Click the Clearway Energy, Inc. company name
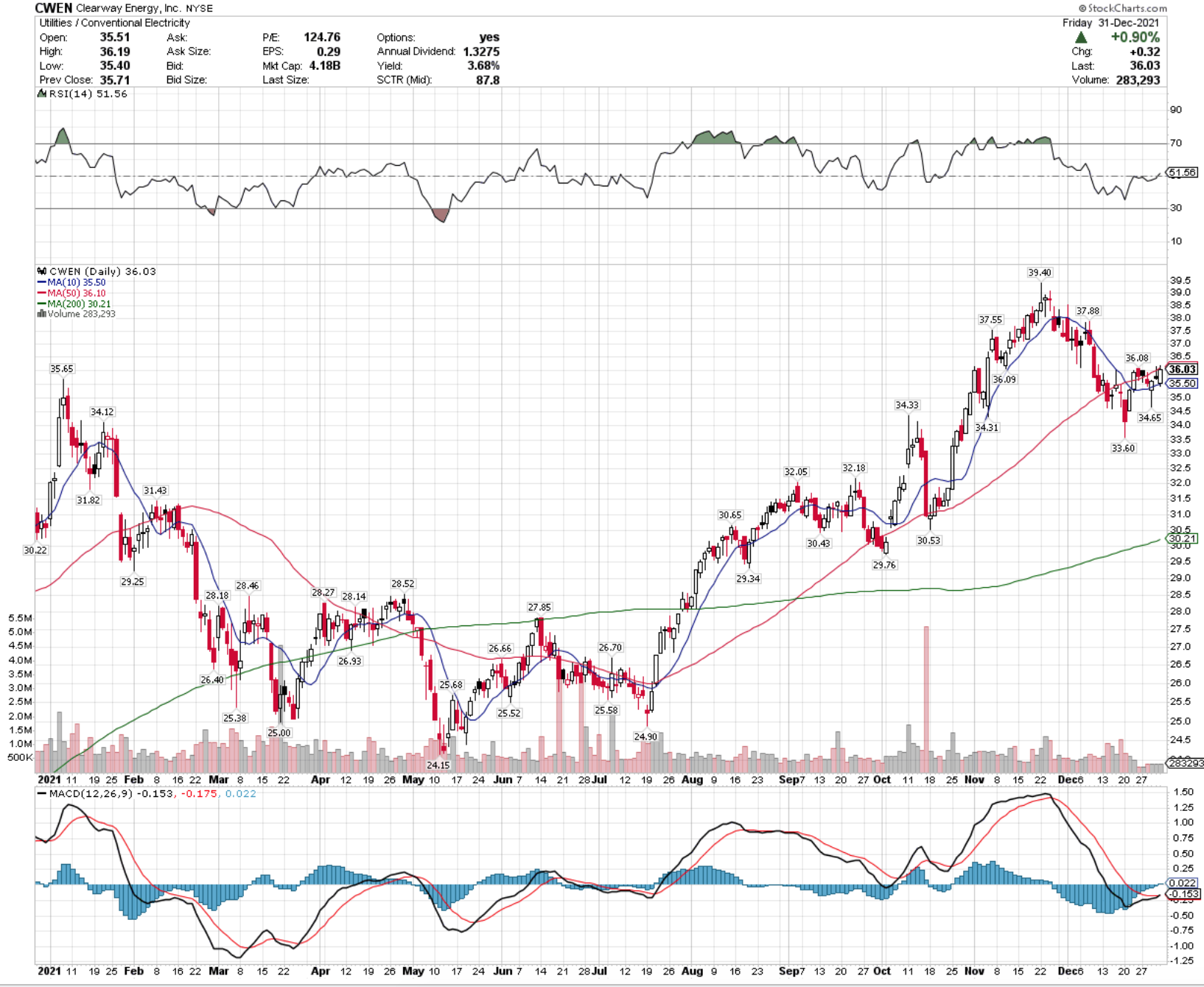The image size is (1204, 987). click(129, 8)
